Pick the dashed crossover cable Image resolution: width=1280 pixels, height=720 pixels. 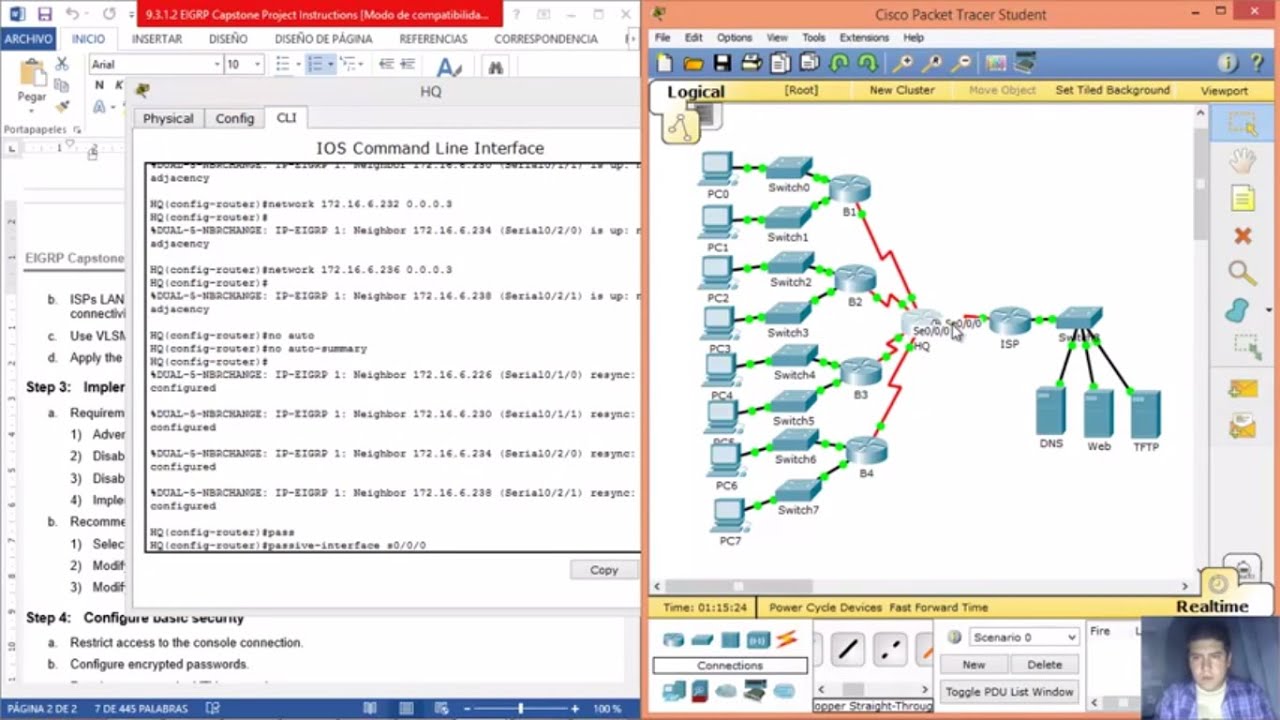890,650
